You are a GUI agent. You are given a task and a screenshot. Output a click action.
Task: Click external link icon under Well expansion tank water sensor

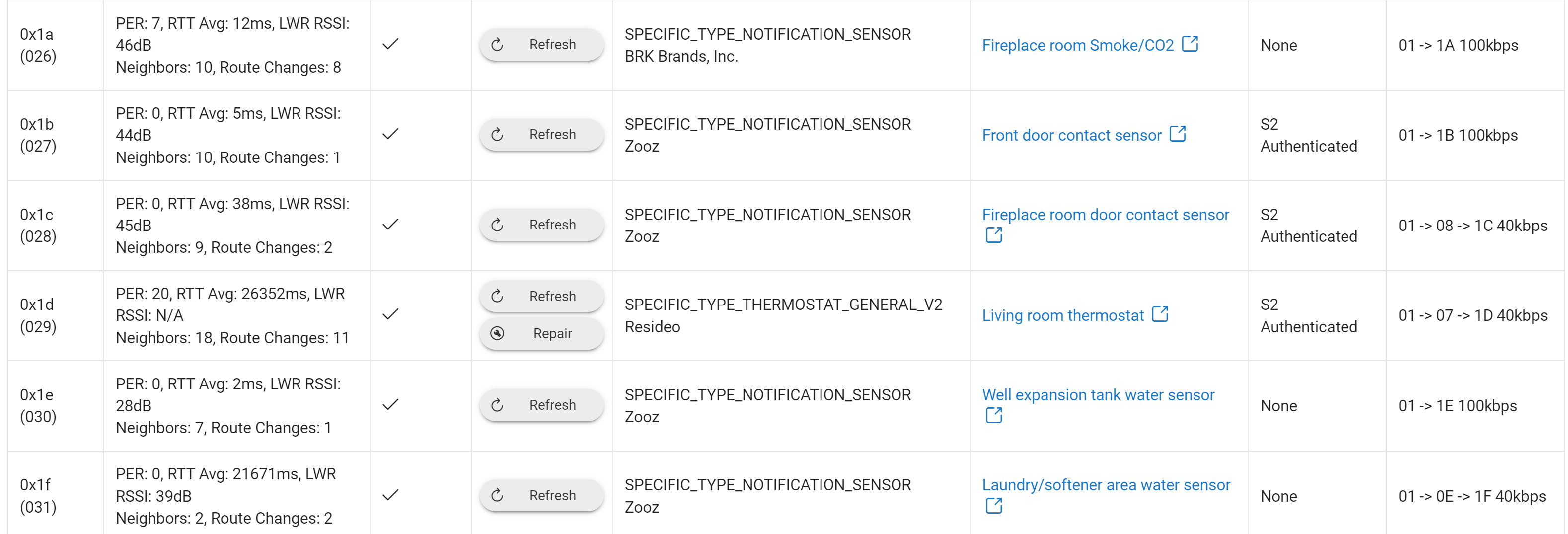993,415
